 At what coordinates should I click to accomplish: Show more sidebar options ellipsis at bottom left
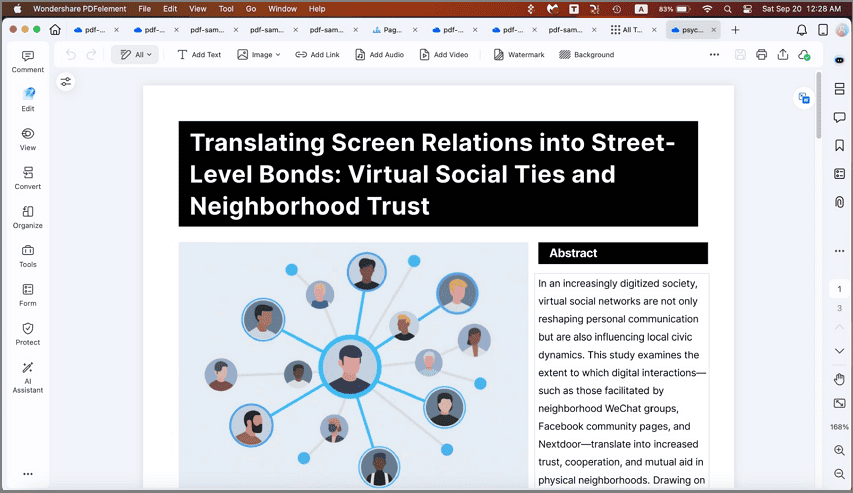(x=28, y=474)
